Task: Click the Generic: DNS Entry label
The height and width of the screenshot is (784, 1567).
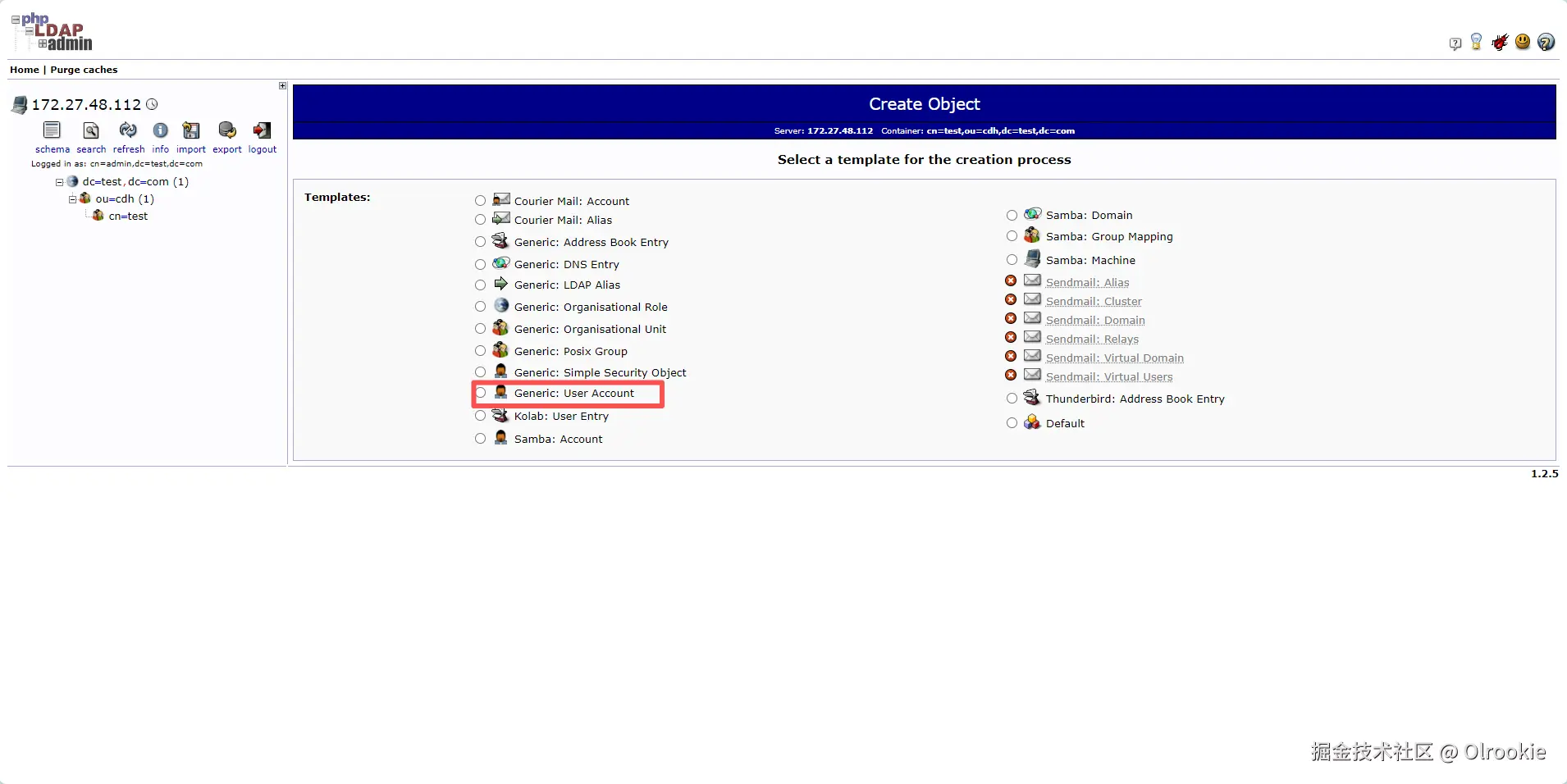Action: (x=566, y=265)
